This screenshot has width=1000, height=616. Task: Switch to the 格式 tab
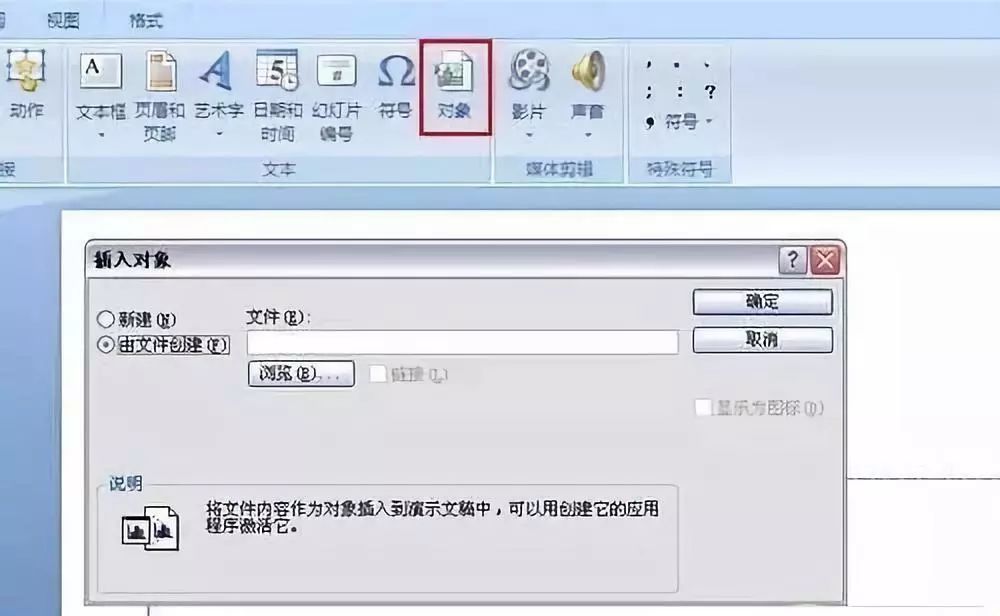[145, 20]
